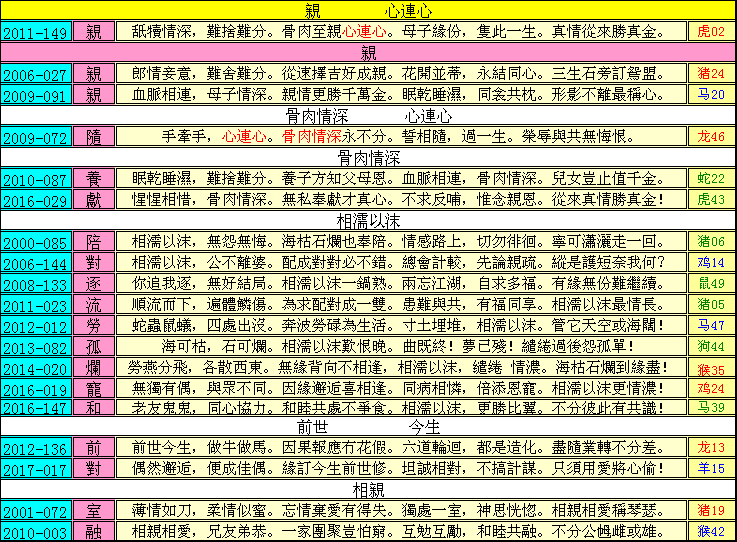The height and width of the screenshot is (542, 737).
Task: Click issue number 2016-147
Action: pyautogui.click(x=36, y=407)
